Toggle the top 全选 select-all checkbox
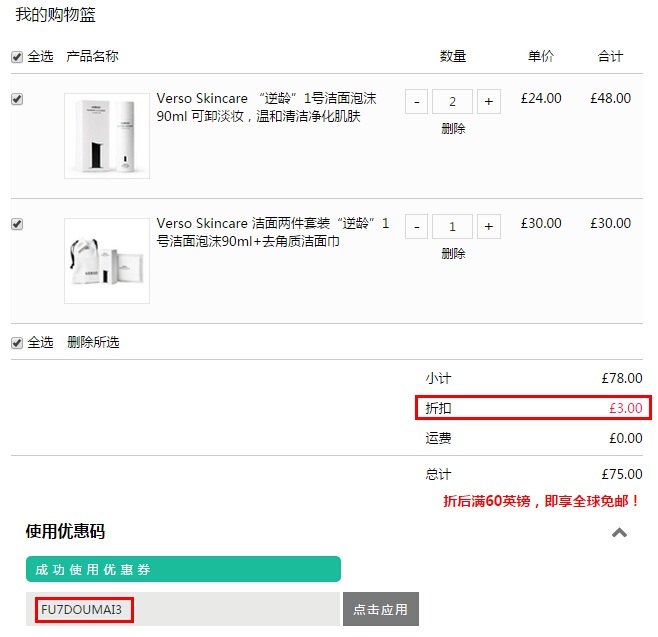The height and width of the screenshot is (637, 658). pos(17,57)
